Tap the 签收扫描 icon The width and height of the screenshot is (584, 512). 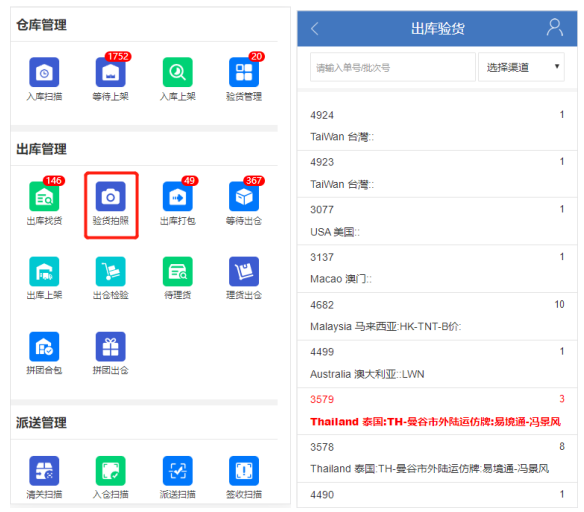coord(244,471)
